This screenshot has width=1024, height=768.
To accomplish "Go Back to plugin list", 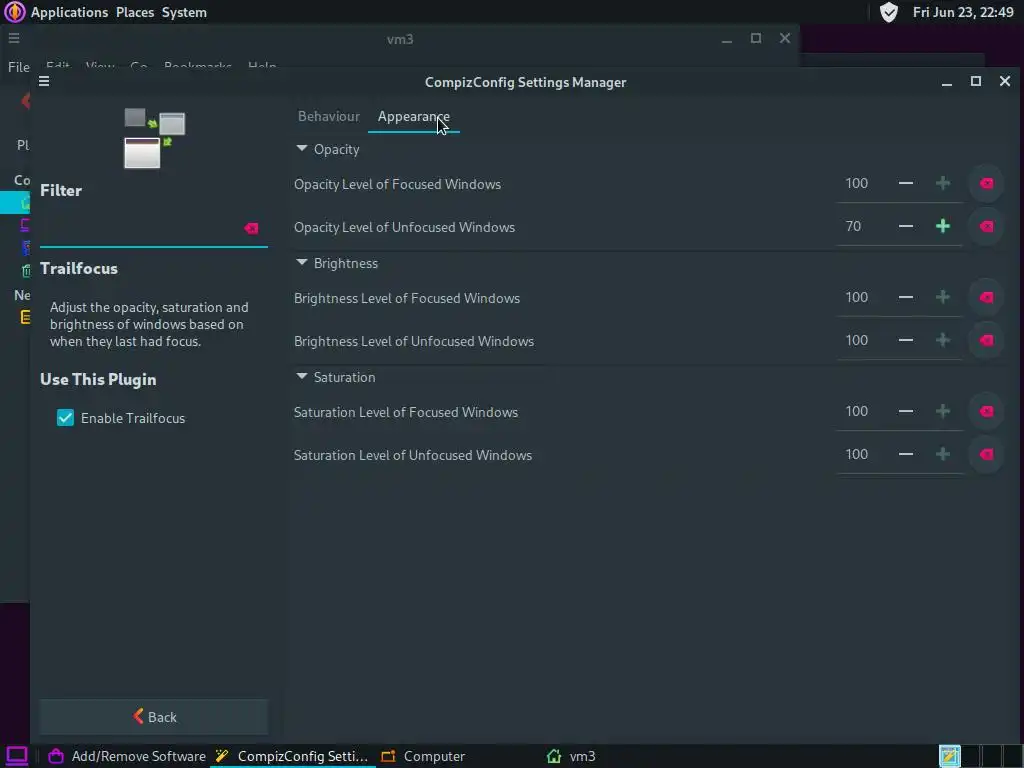I will (x=154, y=717).
